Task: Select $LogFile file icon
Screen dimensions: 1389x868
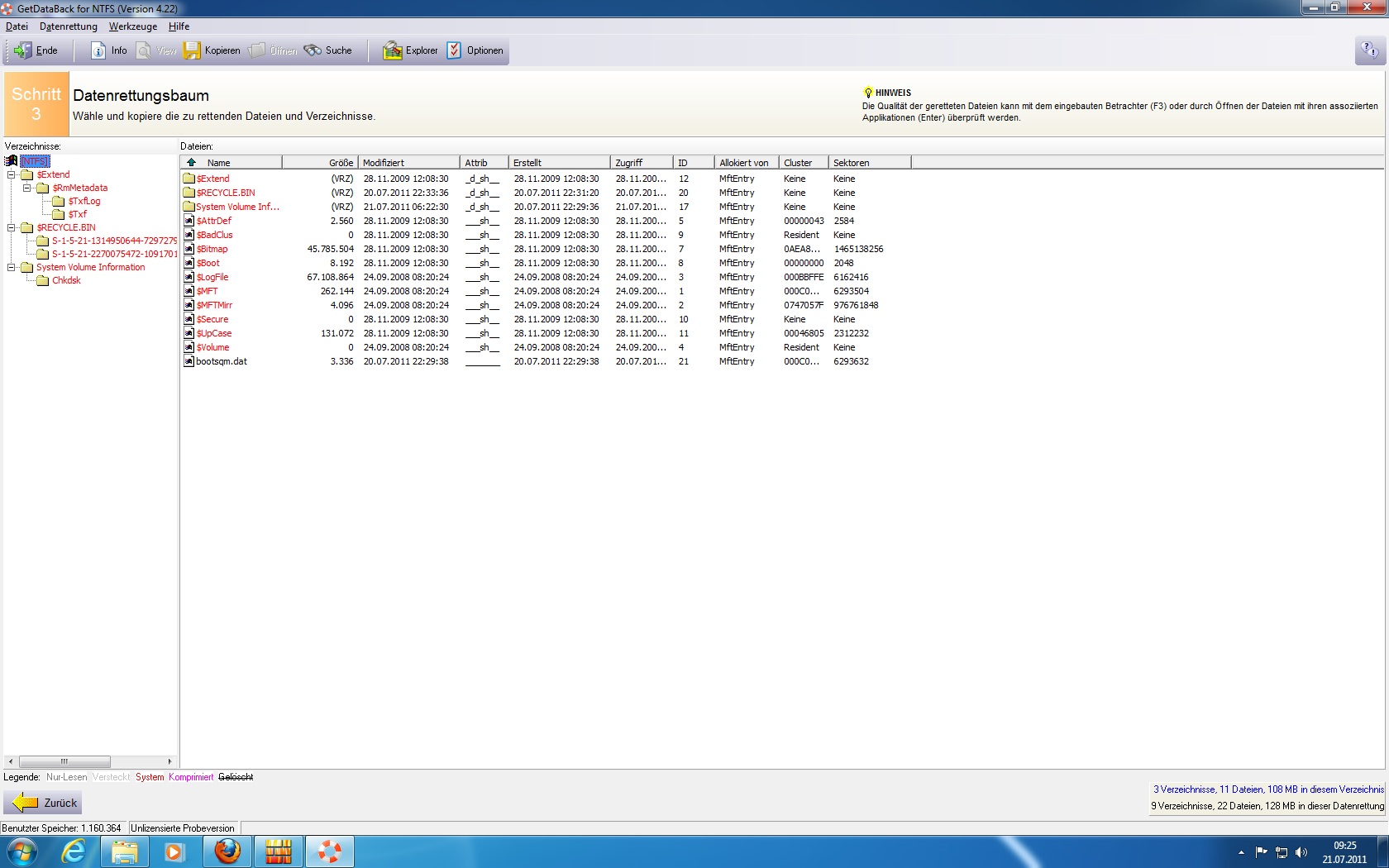Action: (189, 277)
